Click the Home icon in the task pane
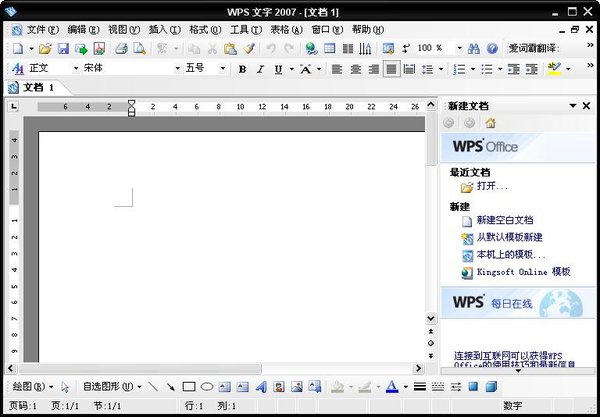The width and height of the screenshot is (600, 417). pyautogui.click(x=491, y=123)
